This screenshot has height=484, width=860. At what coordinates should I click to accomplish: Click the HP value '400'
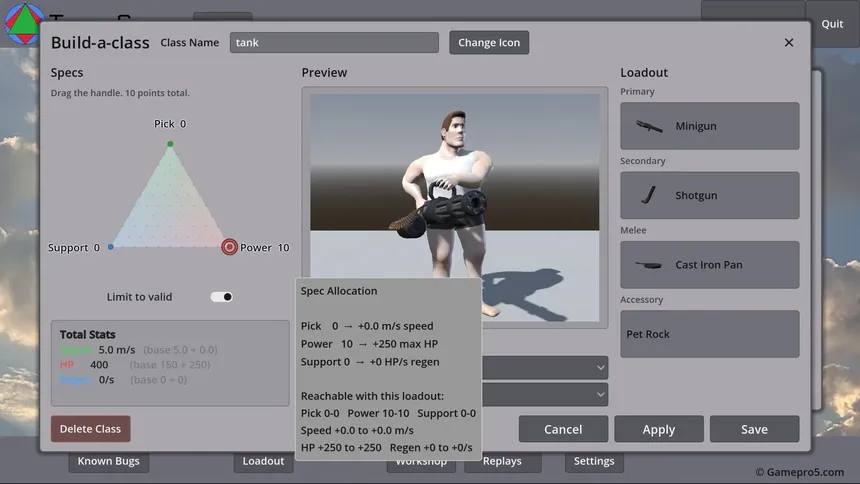[x=99, y=365]
